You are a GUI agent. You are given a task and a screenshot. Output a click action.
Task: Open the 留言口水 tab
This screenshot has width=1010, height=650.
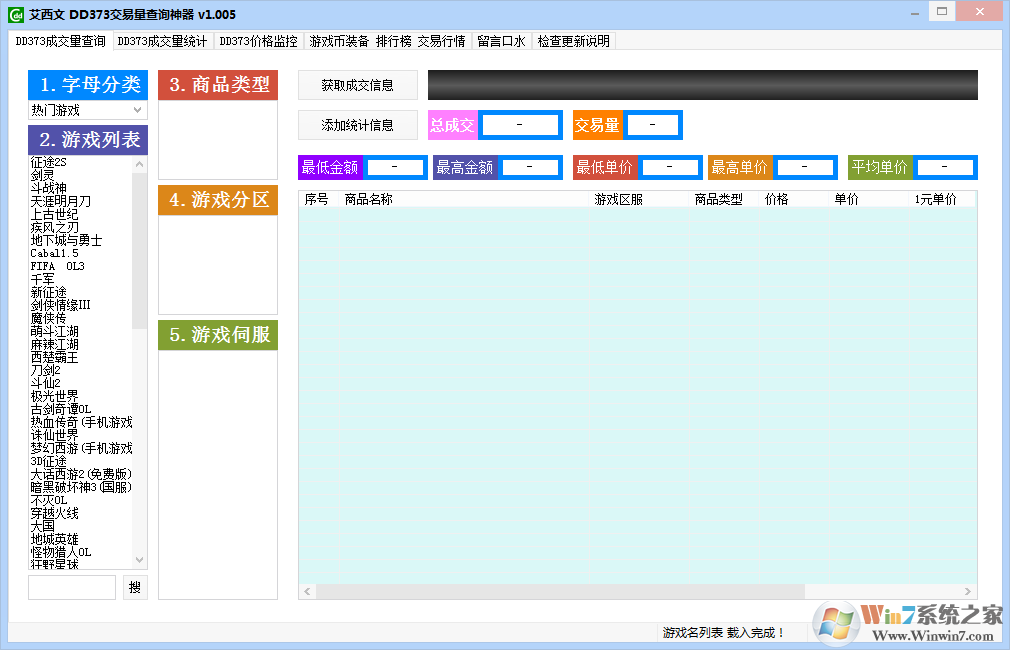click(501, 41)
